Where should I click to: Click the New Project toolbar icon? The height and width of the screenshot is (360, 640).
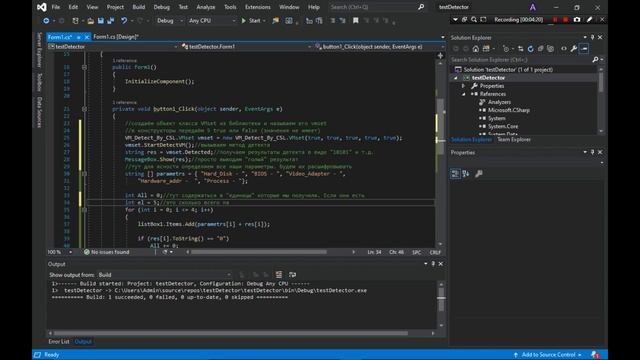pyautogui.click(x=76, y=20)
